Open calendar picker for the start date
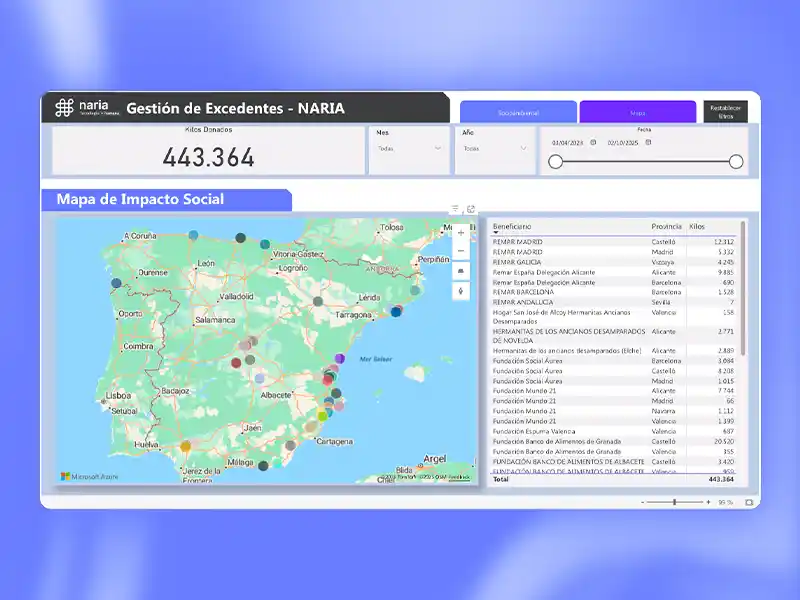 tap(593, 142)
